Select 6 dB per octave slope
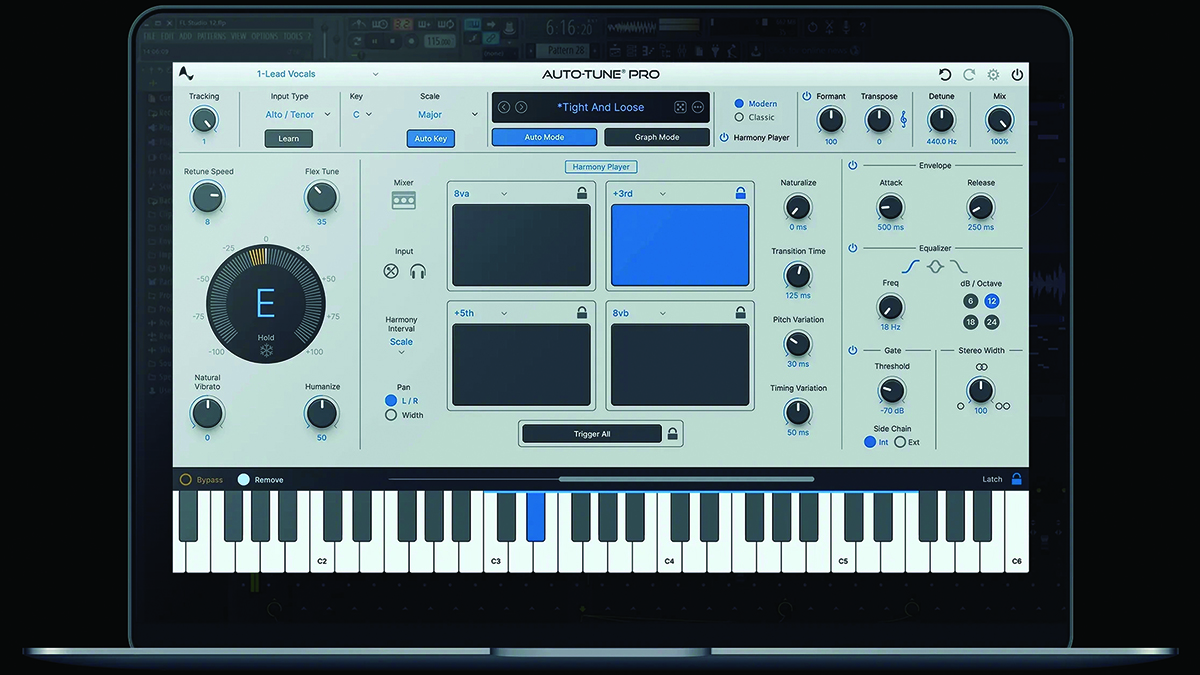The height and width of the screenshot is (675, 1200). (970, 301)
